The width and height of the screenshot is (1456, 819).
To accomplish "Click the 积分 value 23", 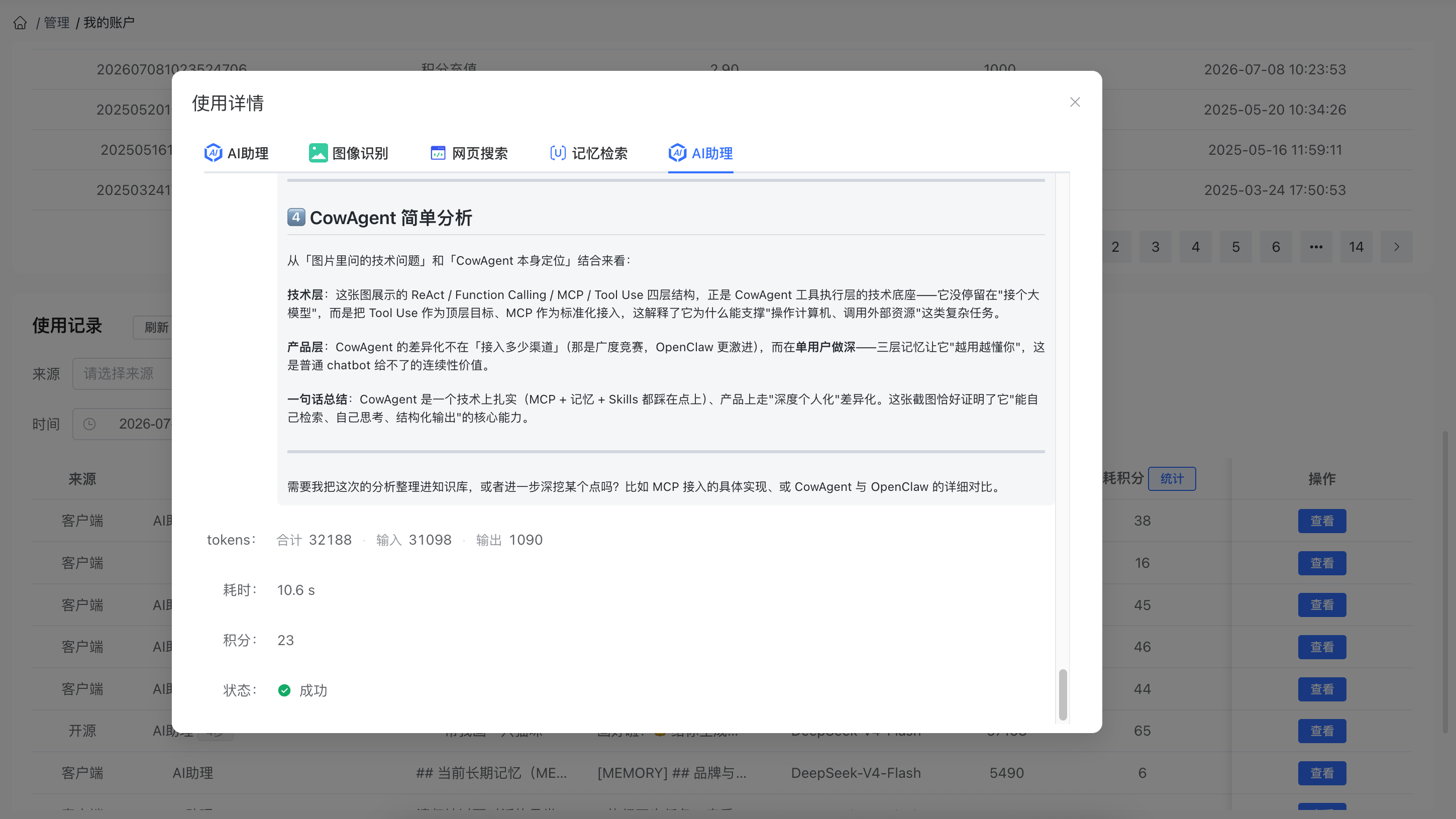I will point(285,640).
